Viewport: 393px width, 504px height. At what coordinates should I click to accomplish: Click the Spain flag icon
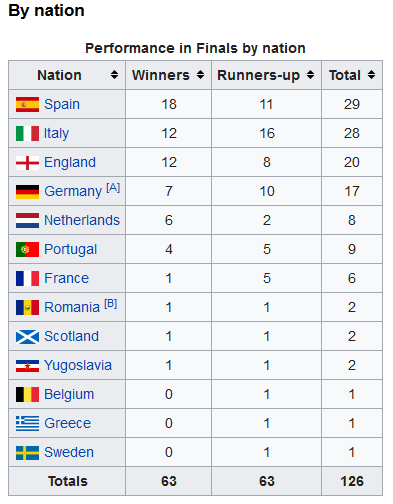(x=27, y=104)
